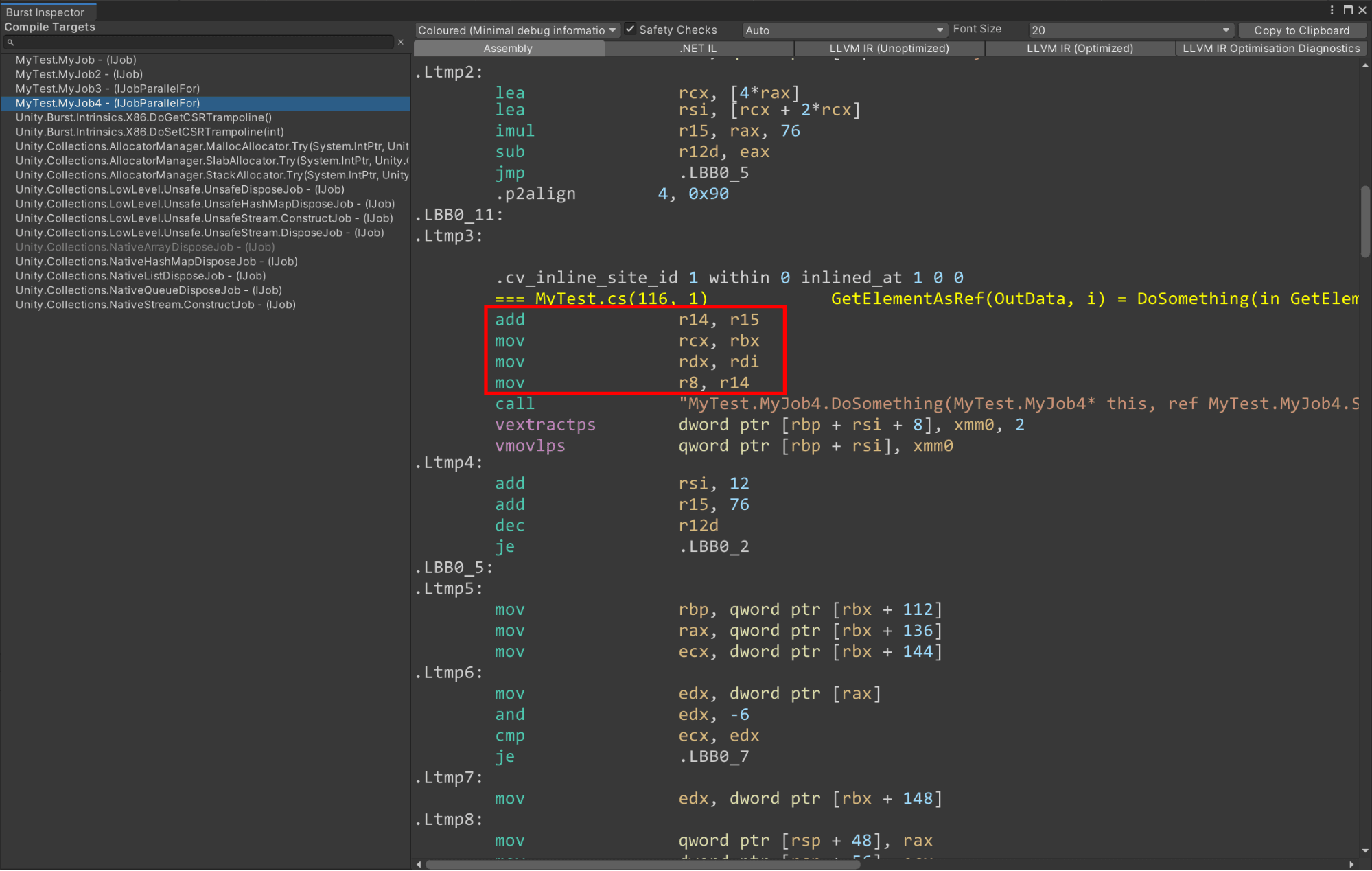Click the 'je .LBB0_7' instruction
The image size is (1372, 871).
click(622, 756)
